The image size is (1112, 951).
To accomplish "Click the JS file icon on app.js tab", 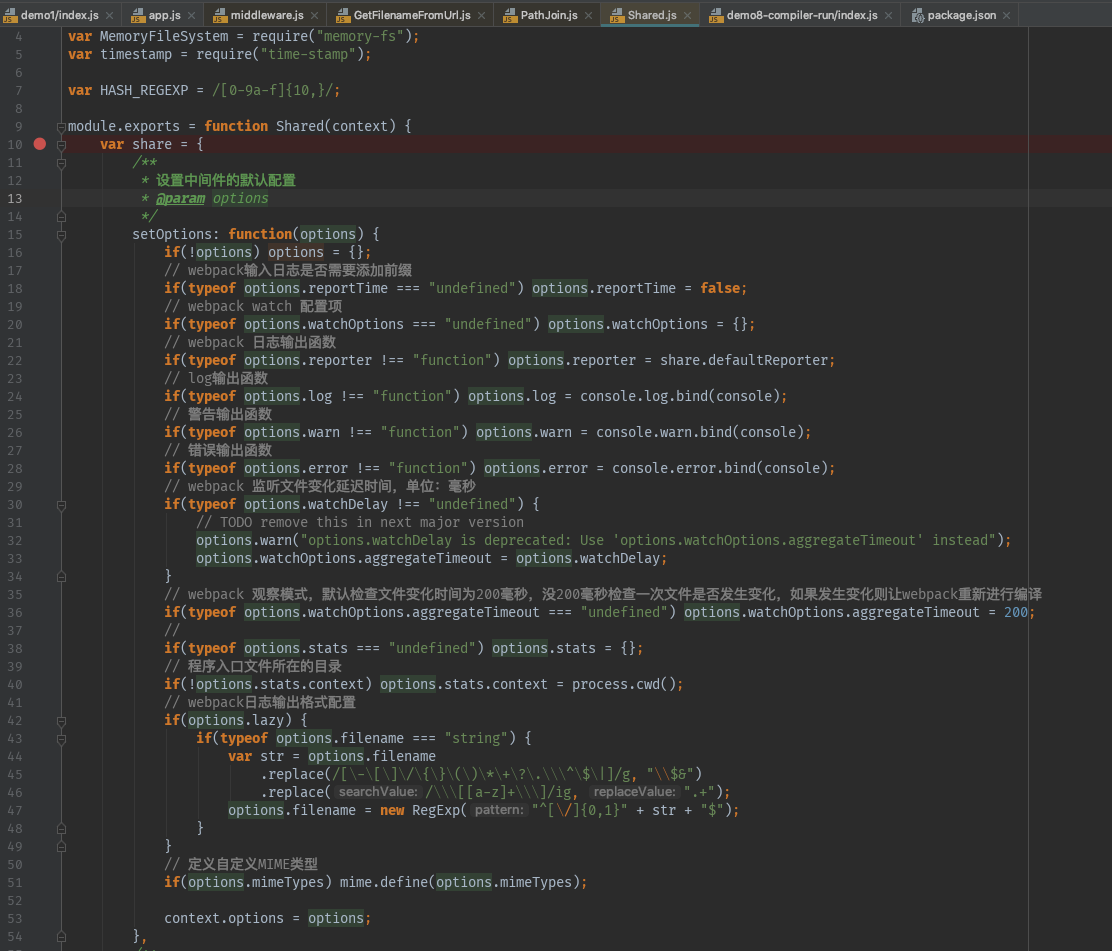I will pyautogui.click(x=138, y=15).
